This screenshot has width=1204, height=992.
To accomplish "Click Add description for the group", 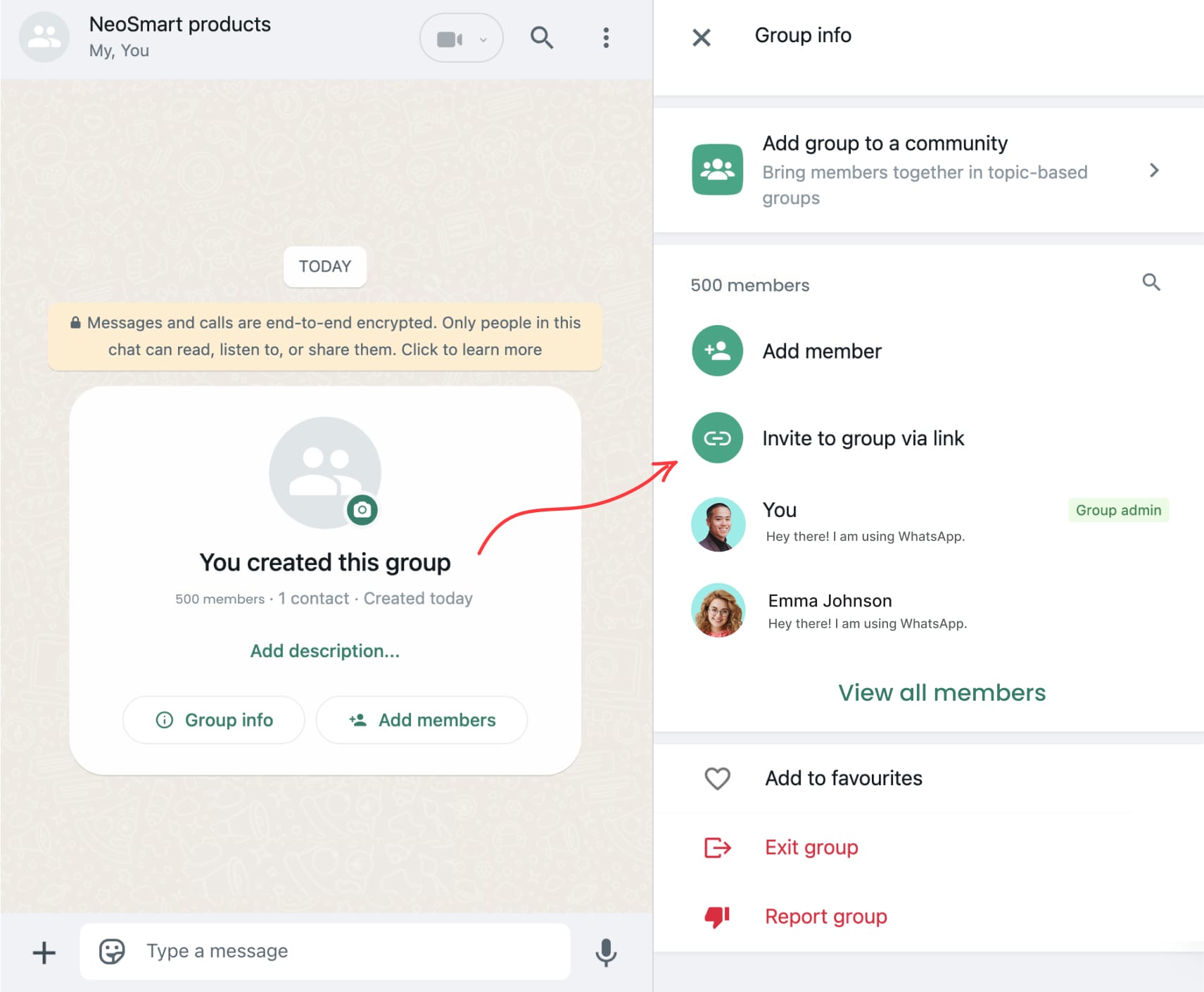I will (x=324, y=651).
